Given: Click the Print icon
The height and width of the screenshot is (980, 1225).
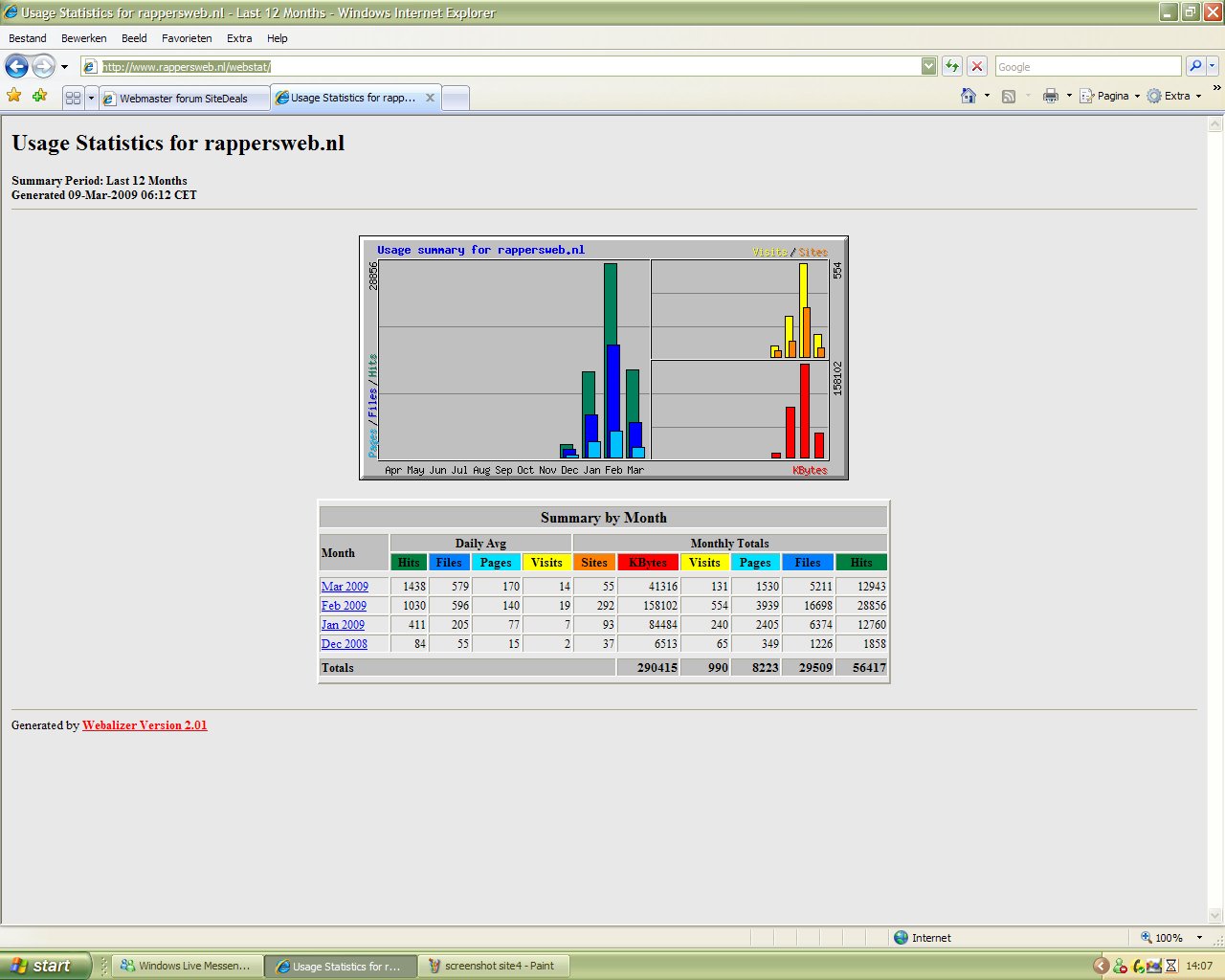Looking at the screenshot, I should click(1050, 96).
